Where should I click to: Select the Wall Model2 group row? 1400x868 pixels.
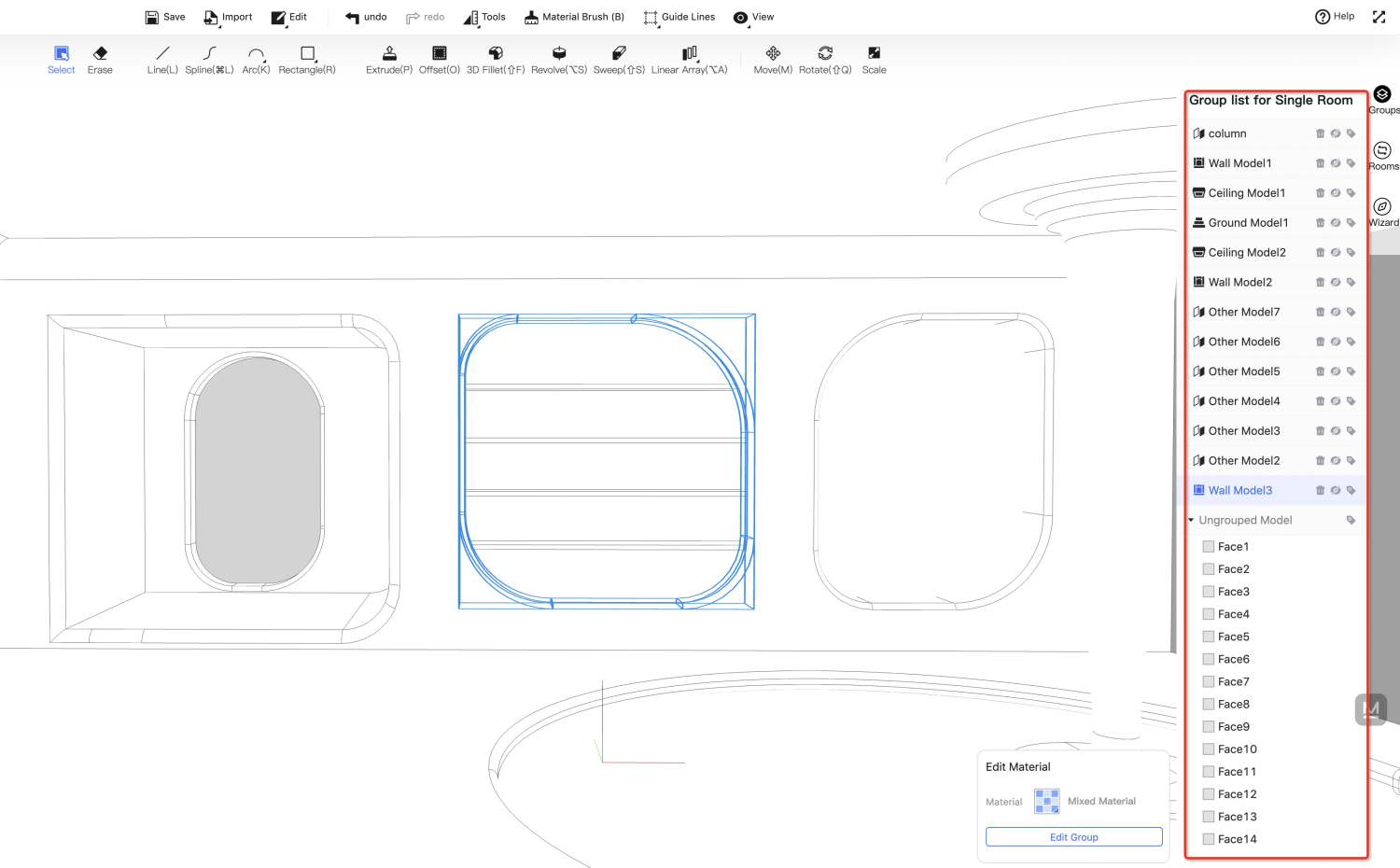[x=1274, y=282]
